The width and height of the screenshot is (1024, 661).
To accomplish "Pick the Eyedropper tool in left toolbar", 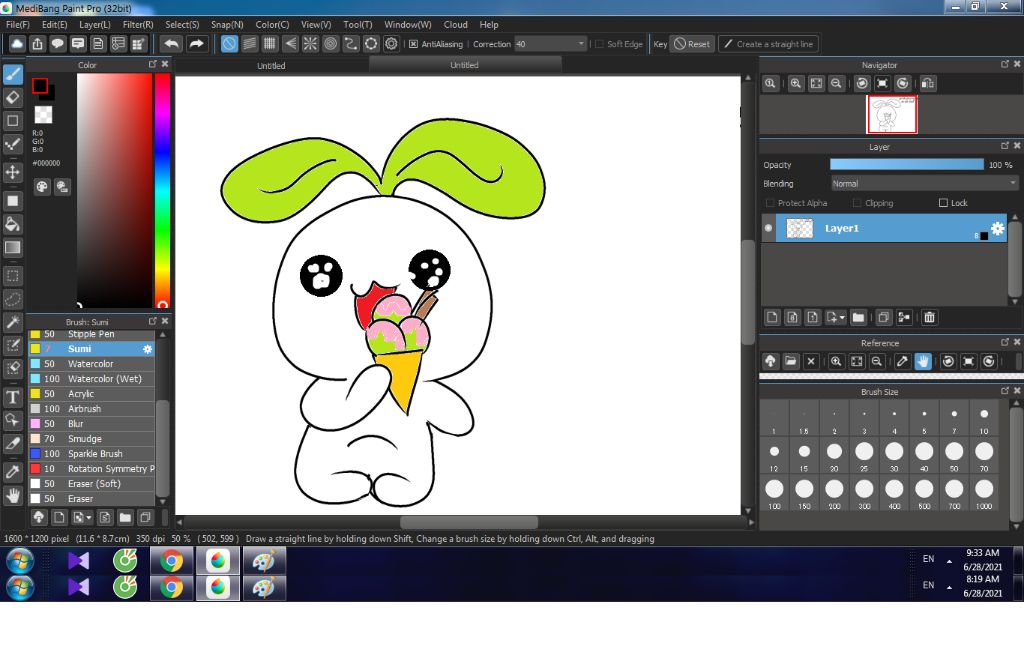I will point(12,472).
